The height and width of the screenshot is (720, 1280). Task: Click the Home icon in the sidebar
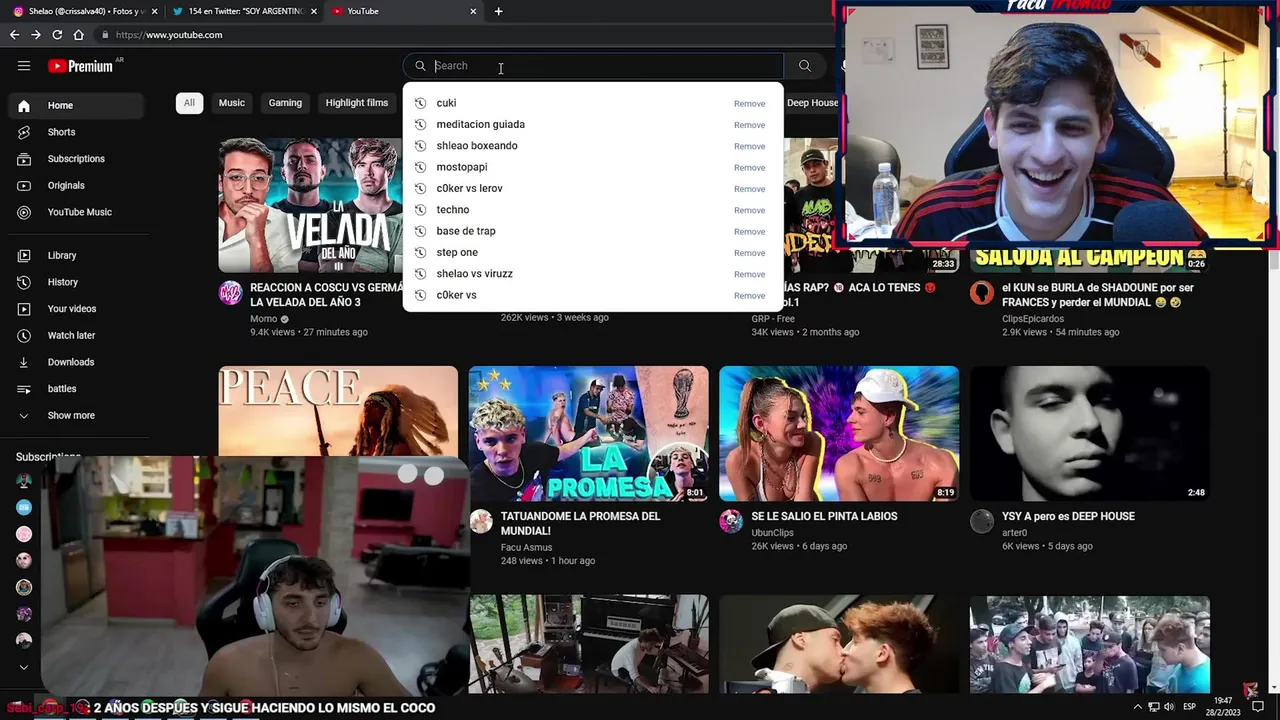point(24,106)
